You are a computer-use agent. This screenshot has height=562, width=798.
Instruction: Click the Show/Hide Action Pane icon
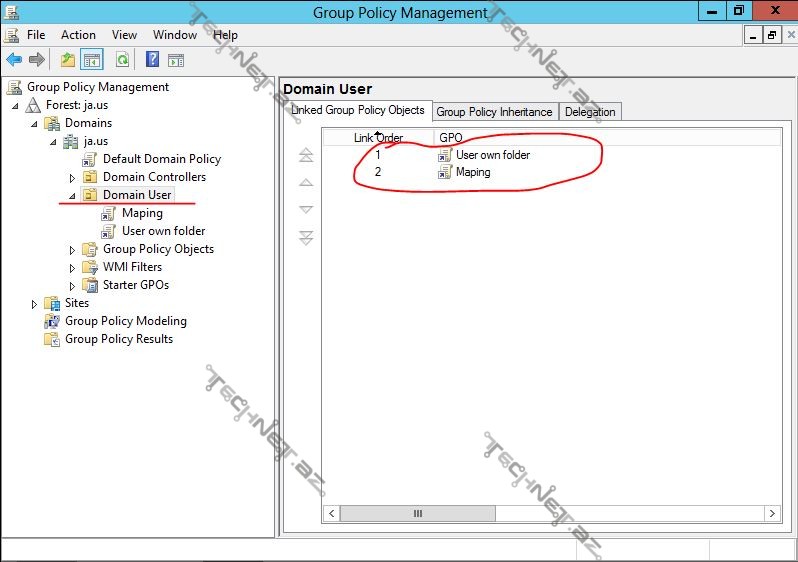(176, 60)
